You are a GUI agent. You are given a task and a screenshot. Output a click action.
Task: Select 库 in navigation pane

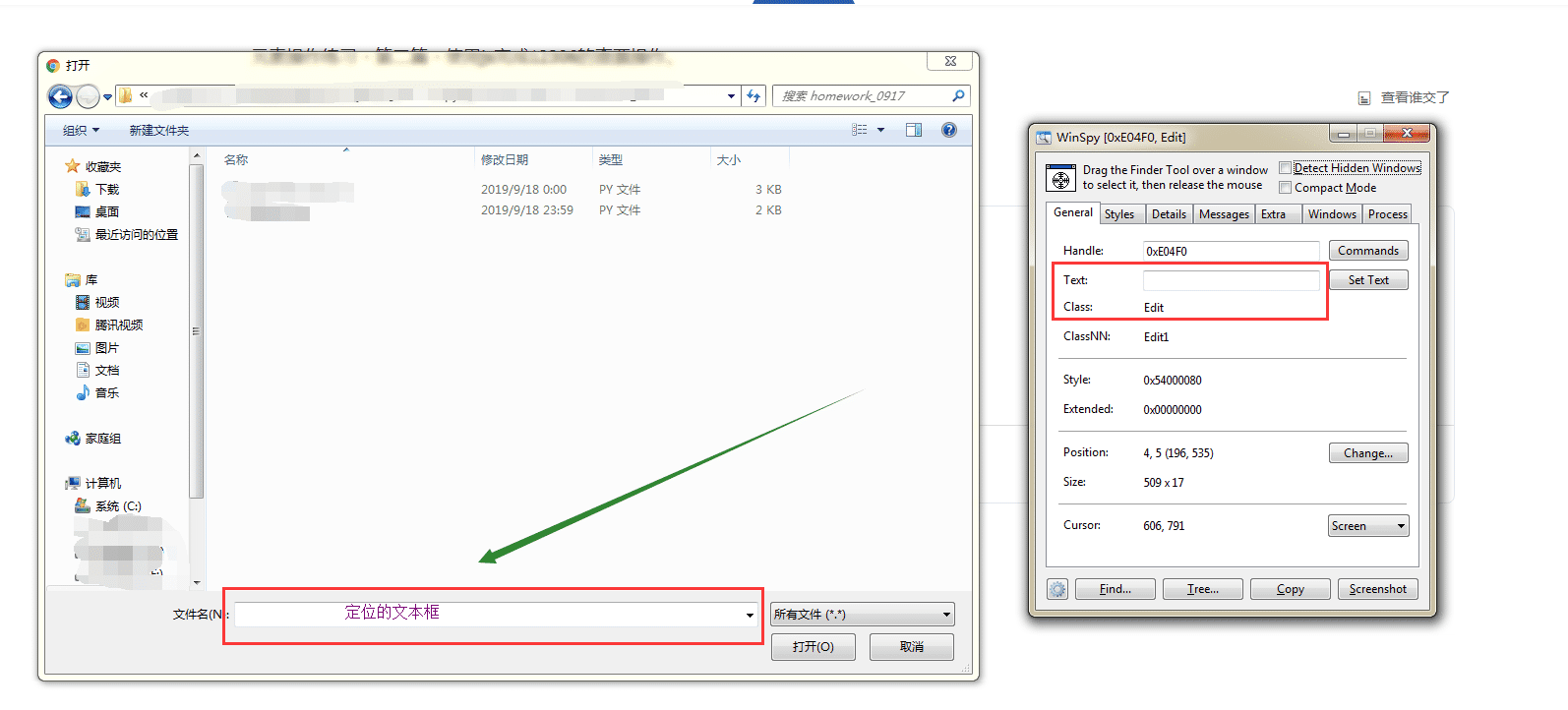coord(82,280)
